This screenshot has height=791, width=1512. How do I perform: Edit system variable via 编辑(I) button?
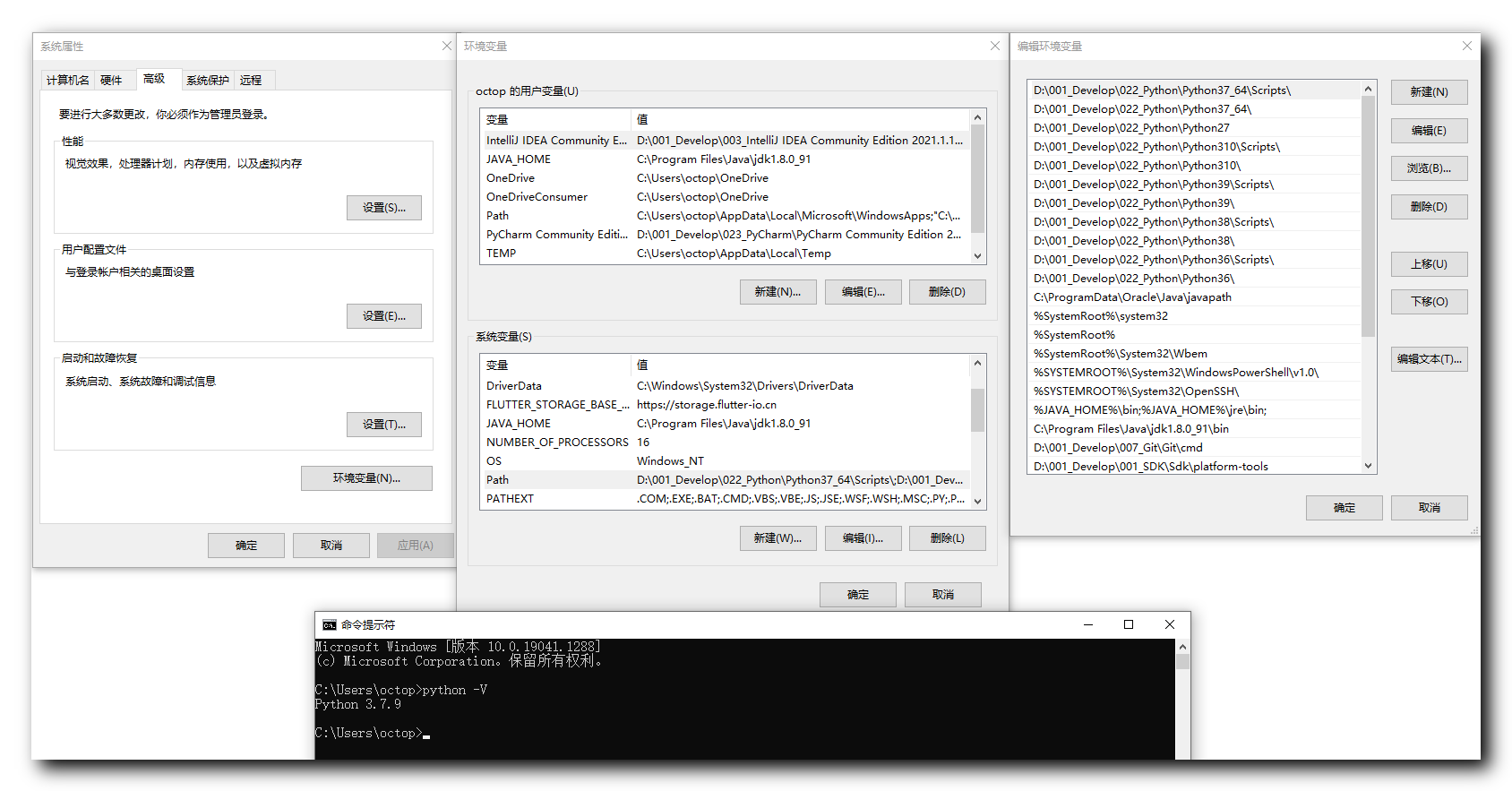863,538
